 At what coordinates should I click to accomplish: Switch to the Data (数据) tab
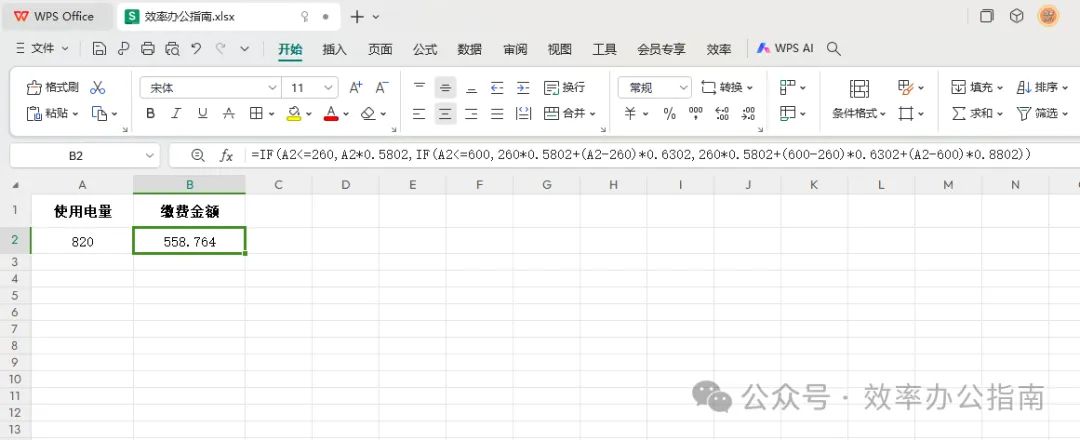pyautogui.click(x=470, y=50)
